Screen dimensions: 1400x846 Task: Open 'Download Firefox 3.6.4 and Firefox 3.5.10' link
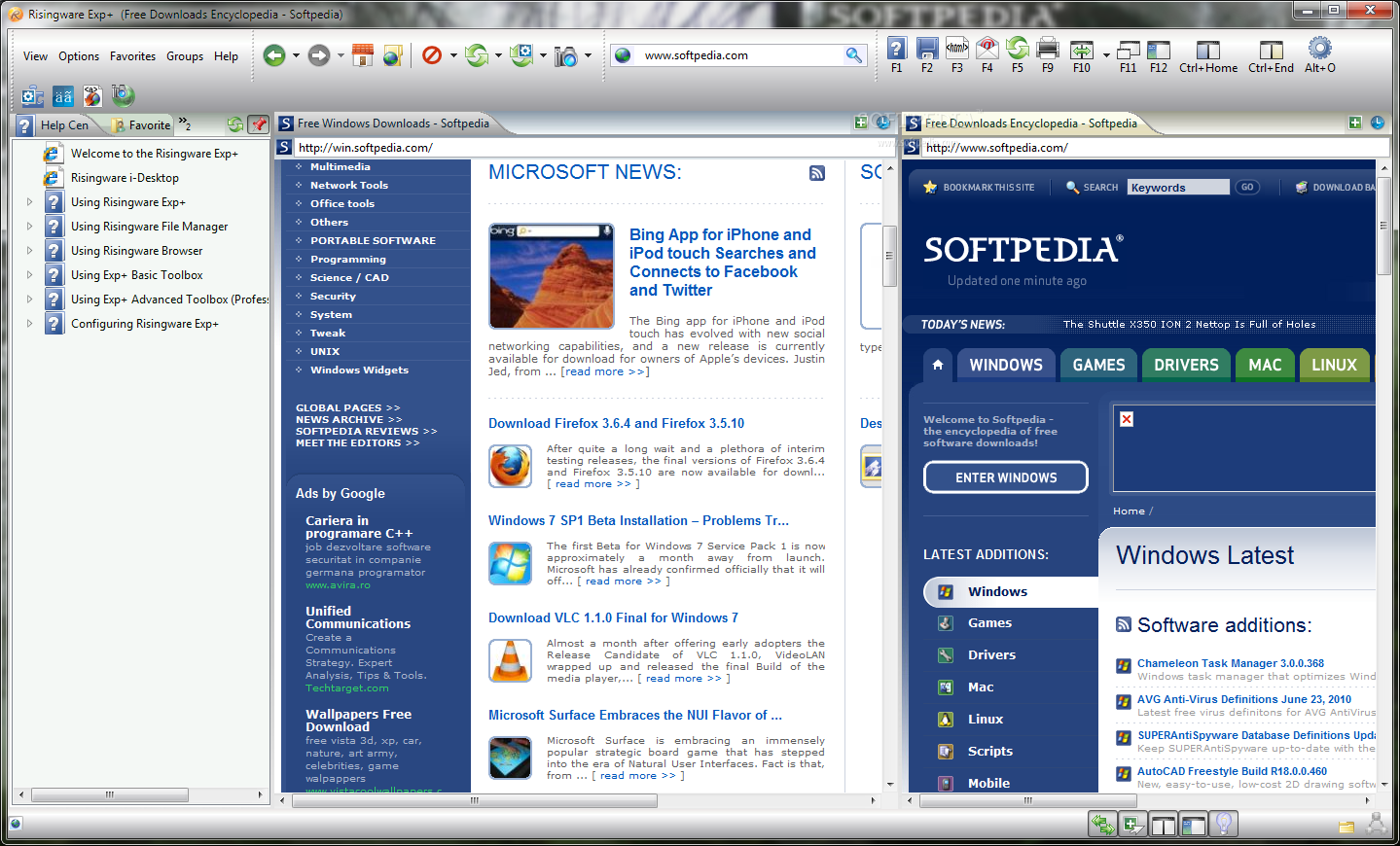[616, 423]
